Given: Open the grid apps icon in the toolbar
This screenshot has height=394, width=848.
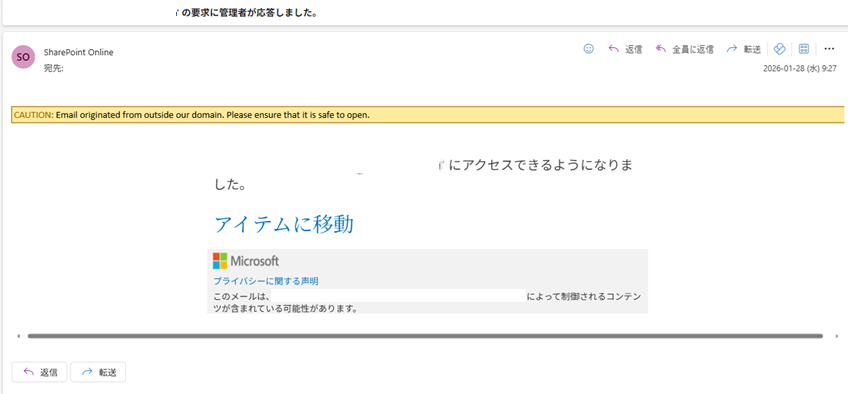Looking at the screenshot, I should [804, 49].
